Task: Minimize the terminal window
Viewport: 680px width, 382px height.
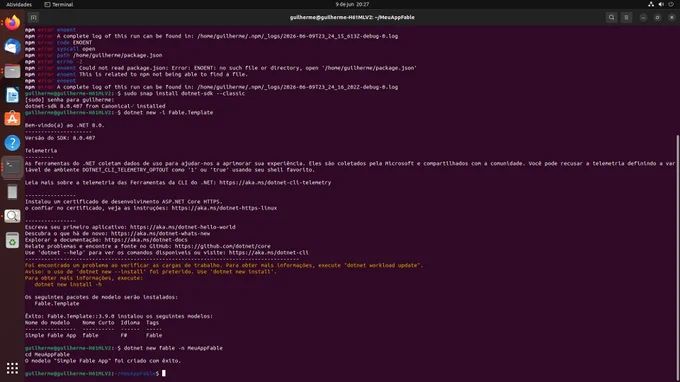Action: (643, 17)
